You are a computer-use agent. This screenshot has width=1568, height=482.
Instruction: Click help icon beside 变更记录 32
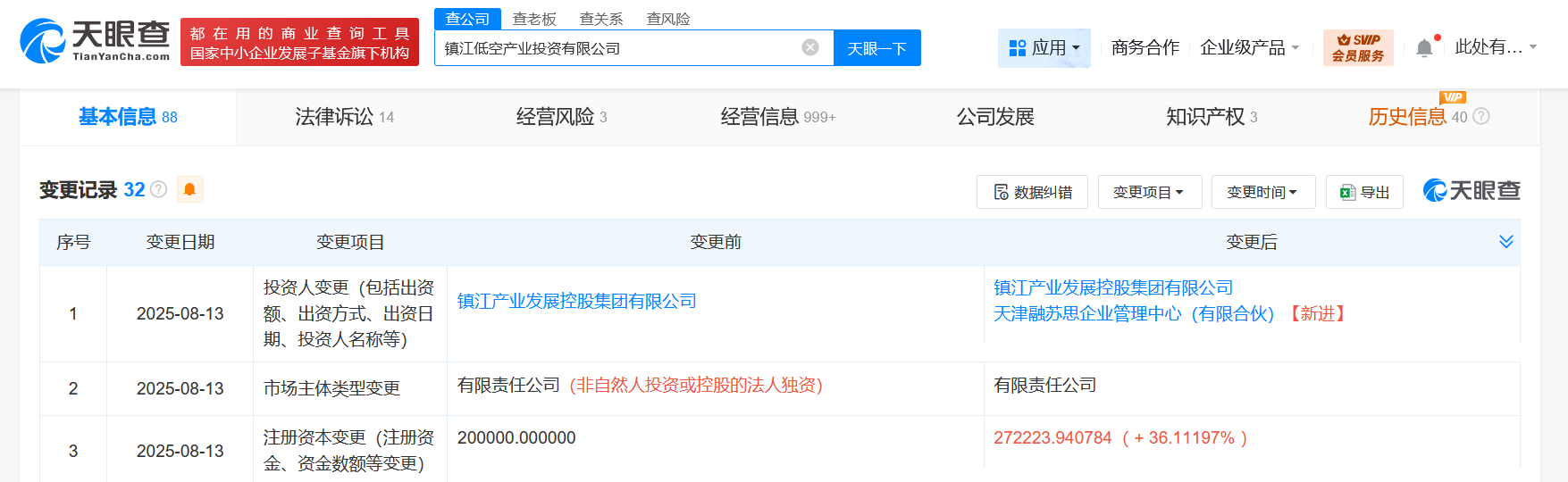coord(159,189)
